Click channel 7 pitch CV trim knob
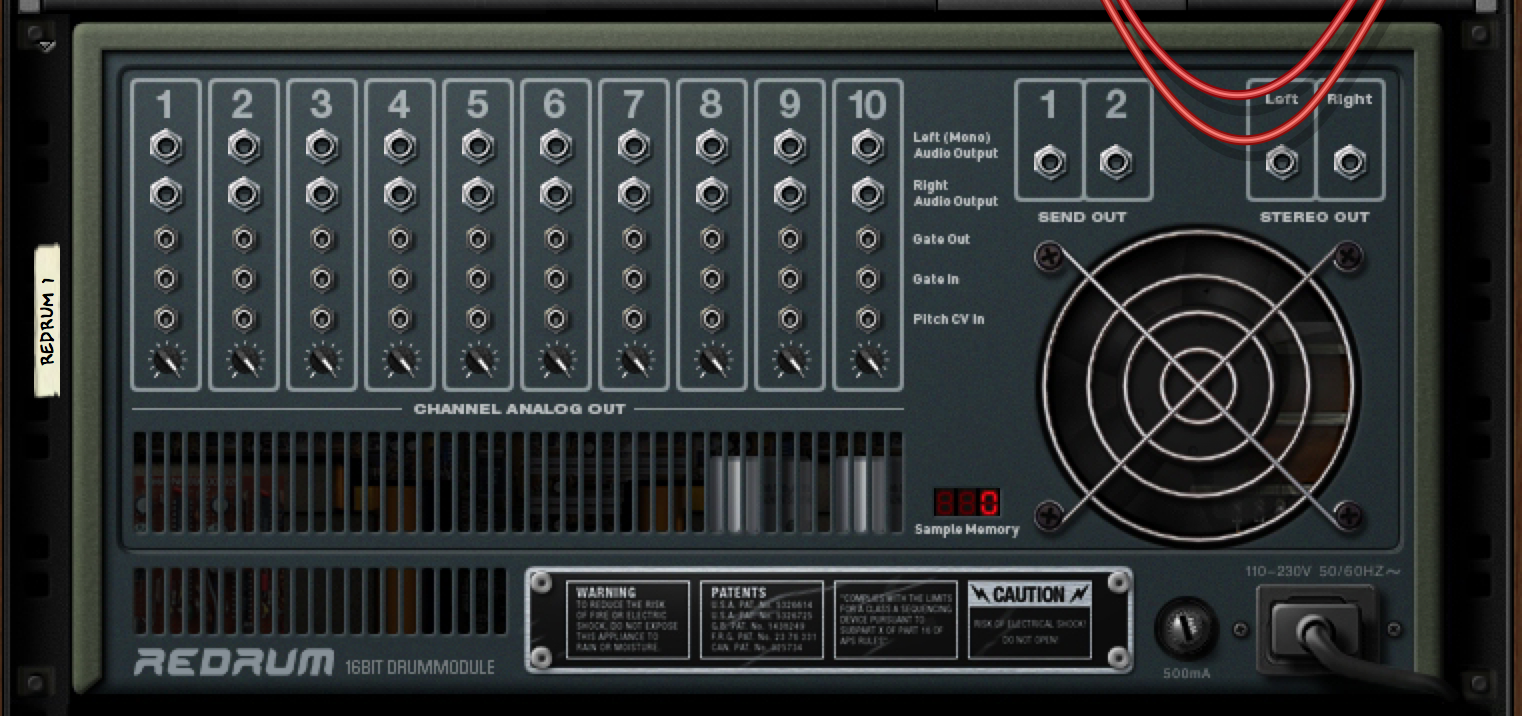Image resolution: width=1522 pixels, height=716 pixels. pos(634,360)
